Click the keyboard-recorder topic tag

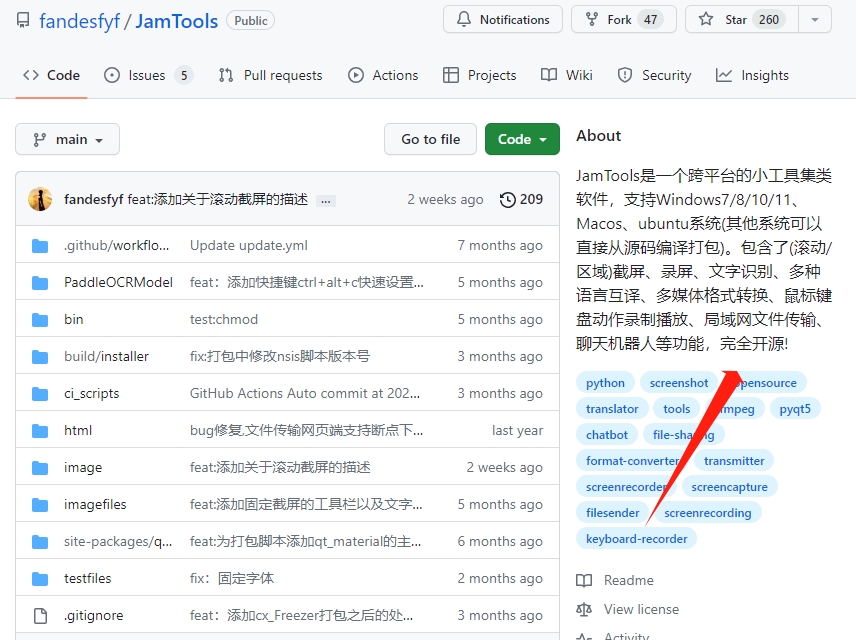(637, 540)
